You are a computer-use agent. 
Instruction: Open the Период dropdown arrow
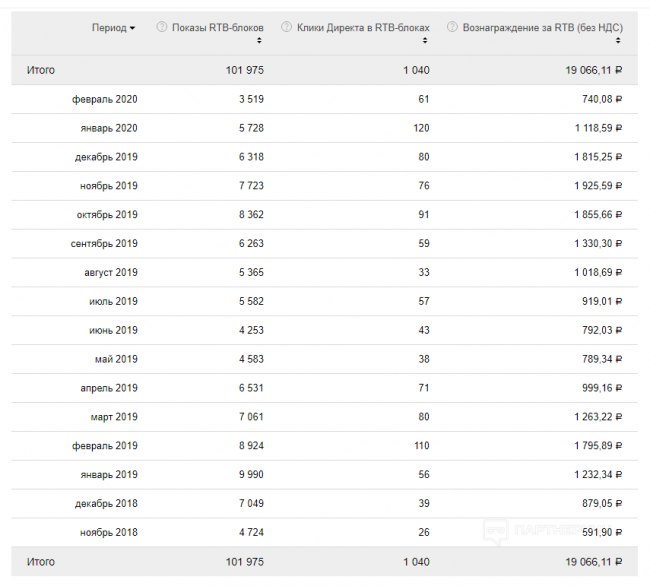133,28
